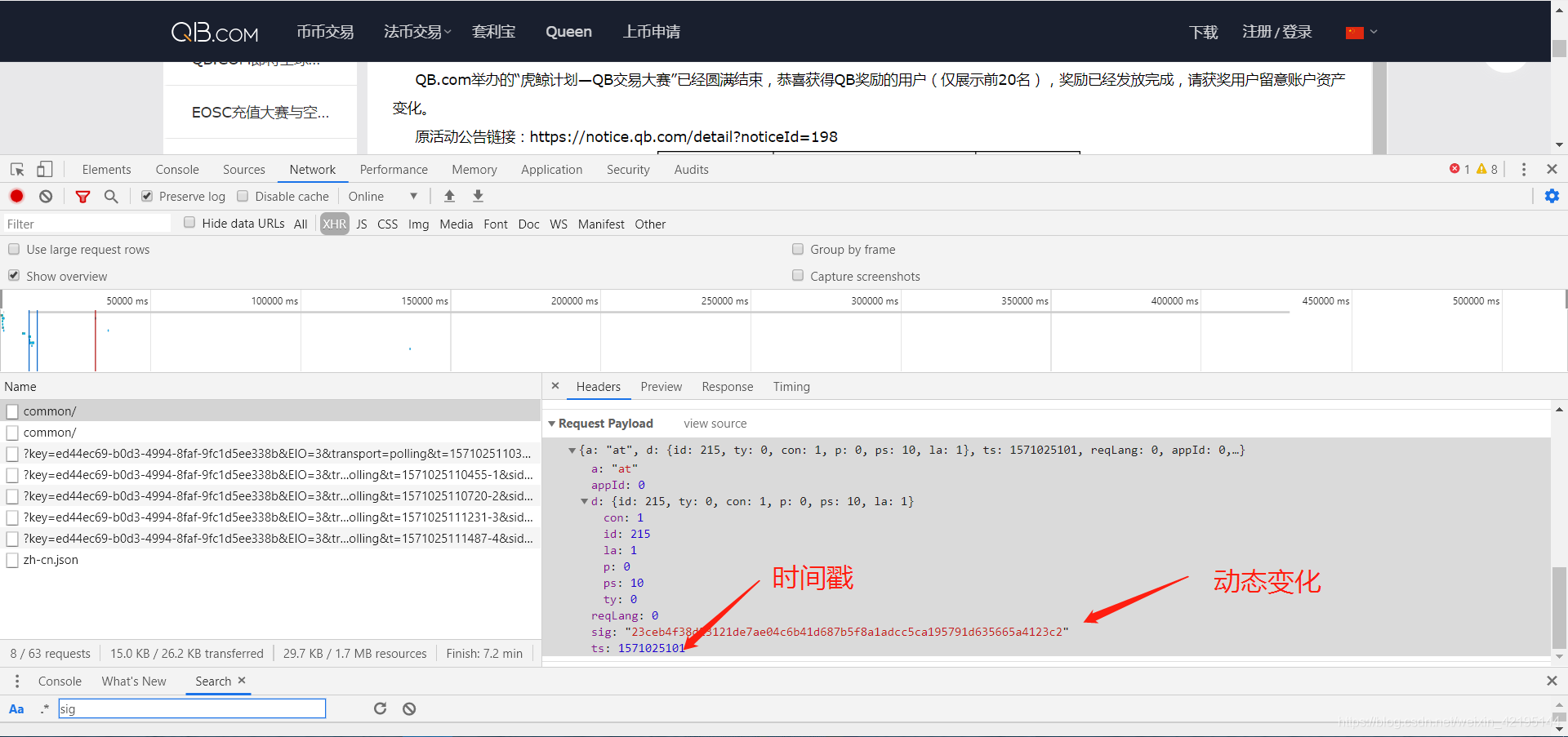Image resolution: width=1568 pixels, height=737 pixels.
Task: Collapse the d object in payload
Action: (584, 501)
